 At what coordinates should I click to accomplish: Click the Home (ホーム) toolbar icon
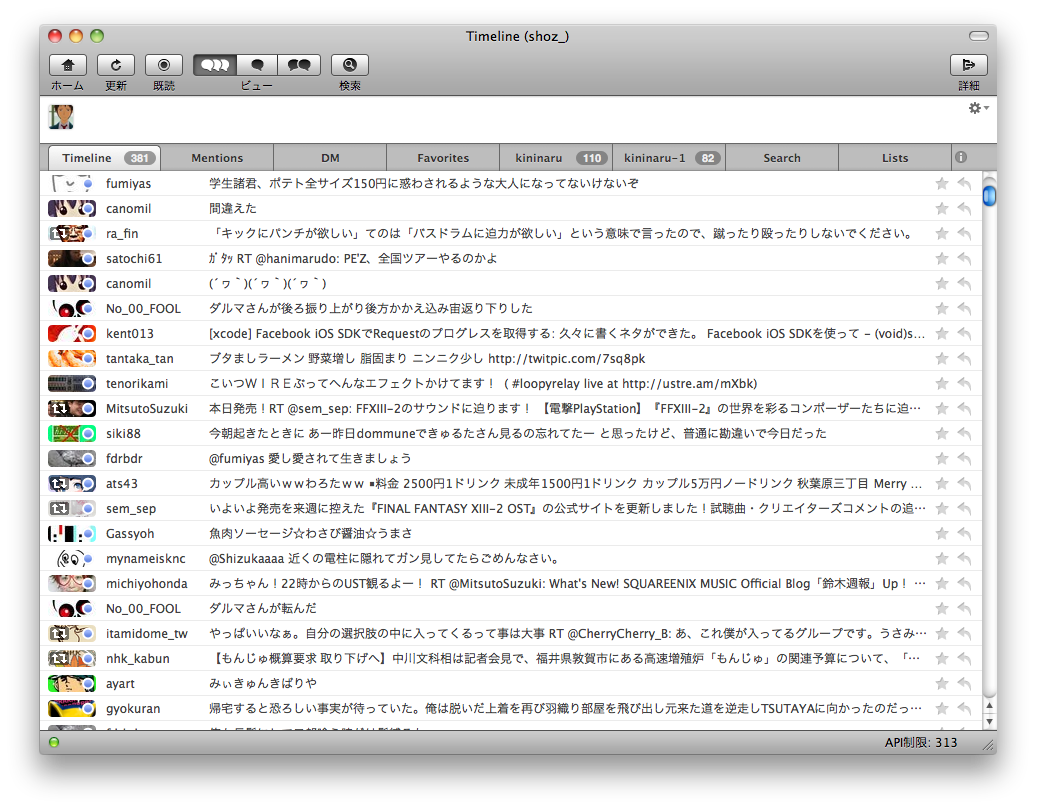click(67, 65)
